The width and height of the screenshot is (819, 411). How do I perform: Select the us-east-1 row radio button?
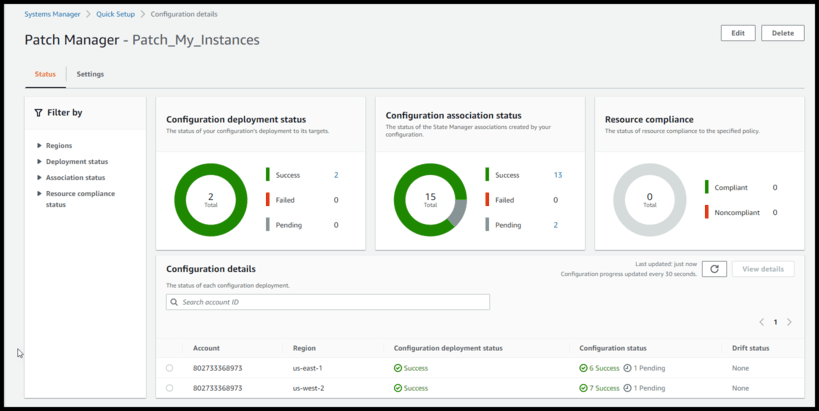[169, 368]
